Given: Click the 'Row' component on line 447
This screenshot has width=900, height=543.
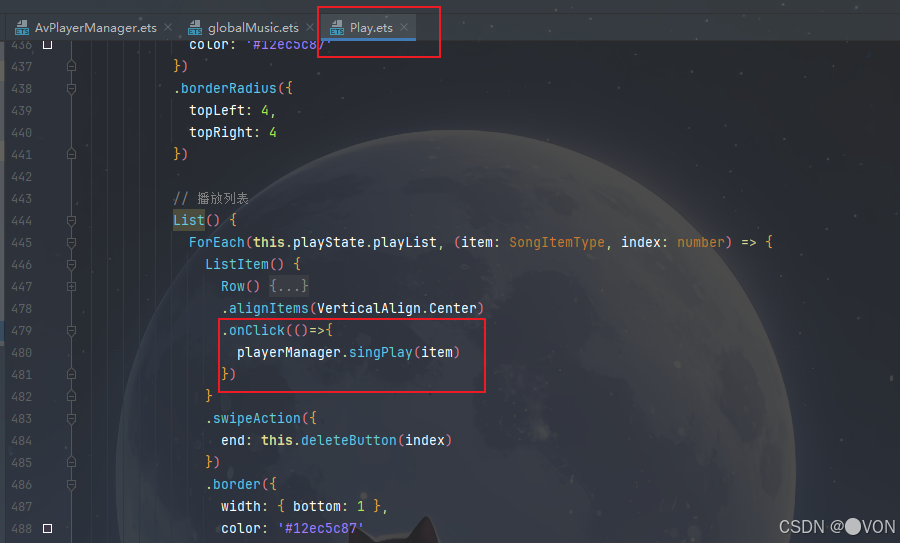Looking at the screenshot, I should (233, 286).
